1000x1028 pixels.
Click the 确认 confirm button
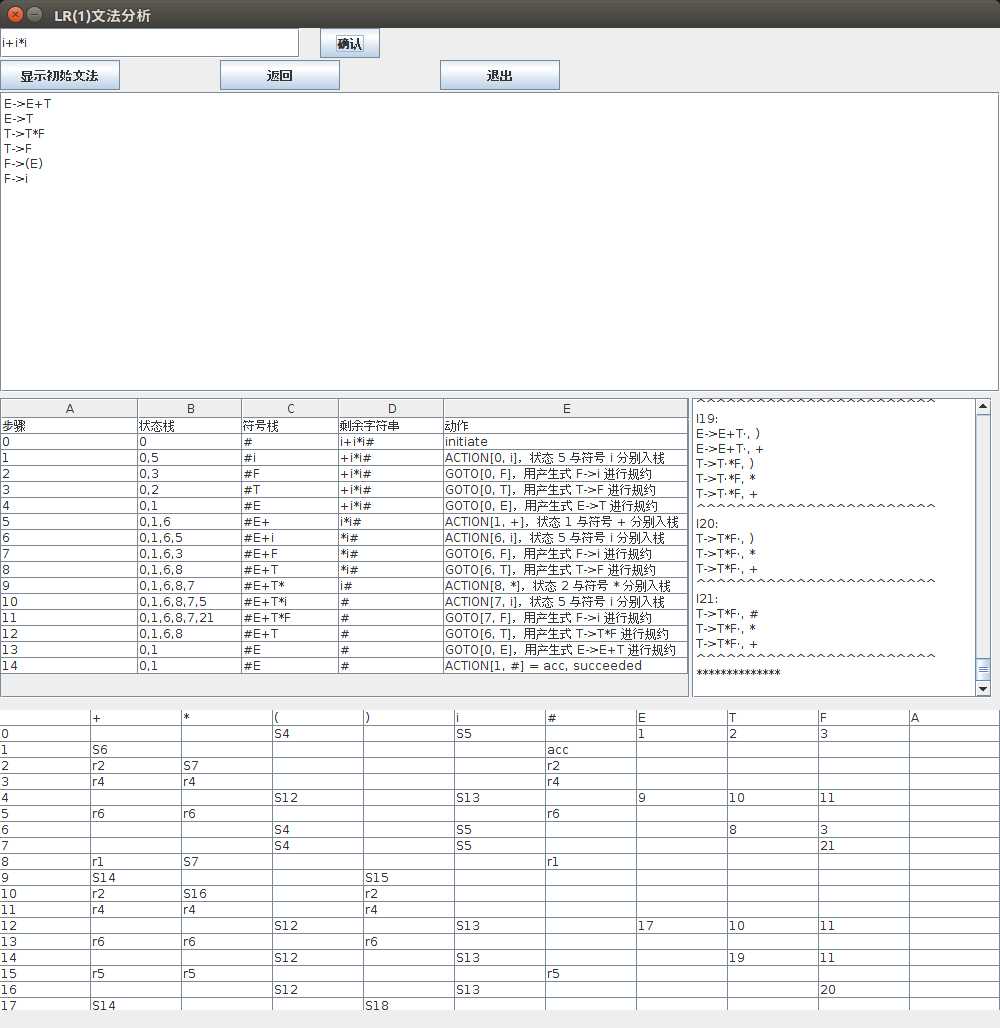tap(350, 43)
